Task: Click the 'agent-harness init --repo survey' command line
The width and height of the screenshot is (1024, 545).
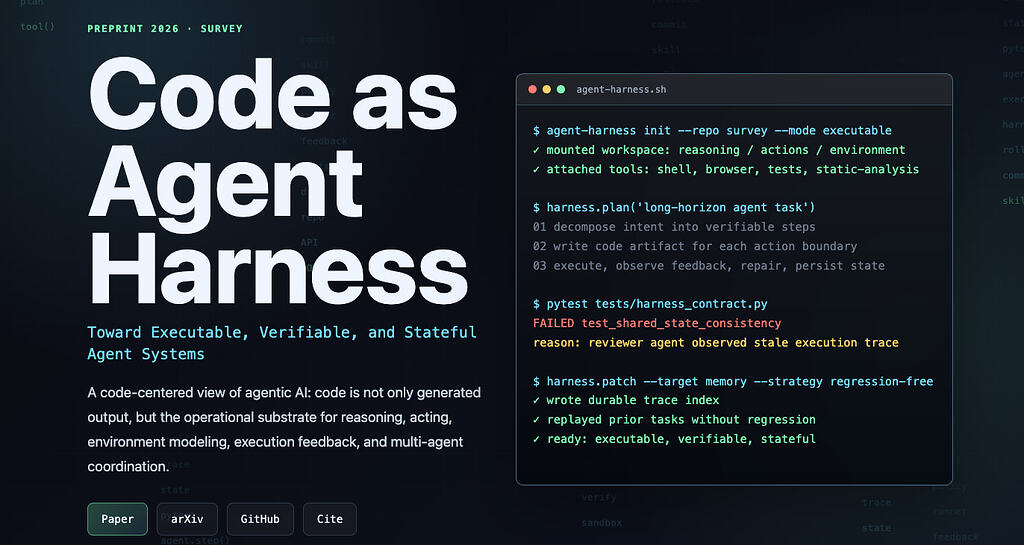Action: tap(712, 131)
